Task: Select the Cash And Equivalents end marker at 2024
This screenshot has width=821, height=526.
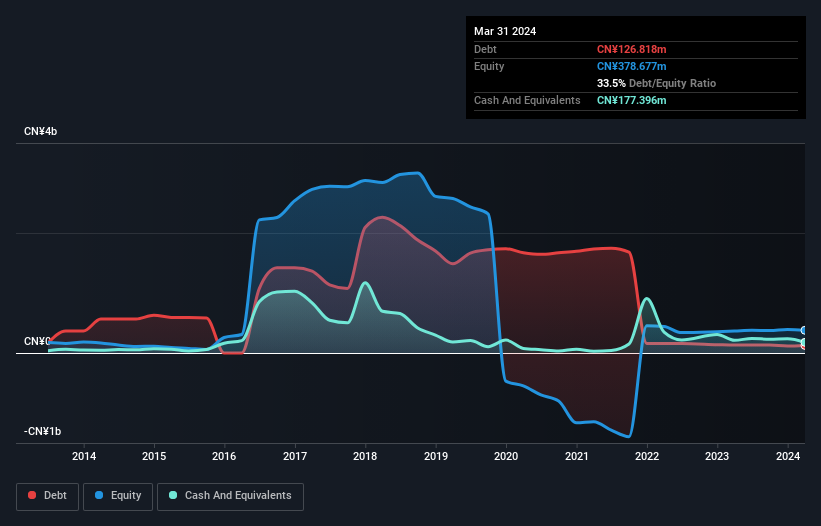Action: point(804,342)
